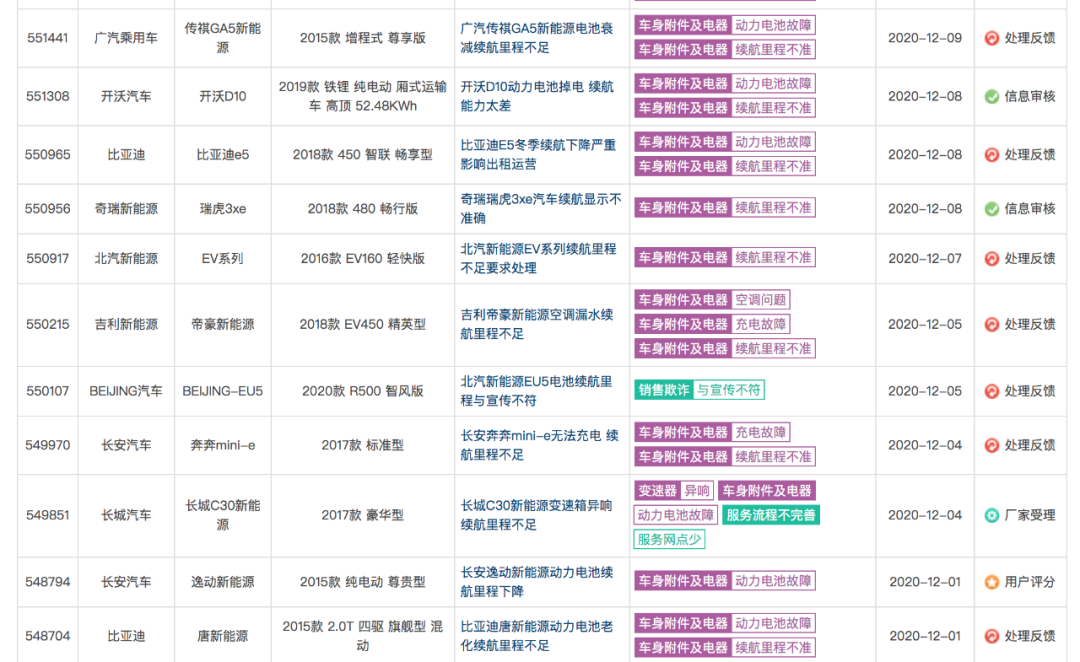Screen dimensions: 1080x662
Task: Click model cell 瑞虎3xe
Action: coord(222,208)
